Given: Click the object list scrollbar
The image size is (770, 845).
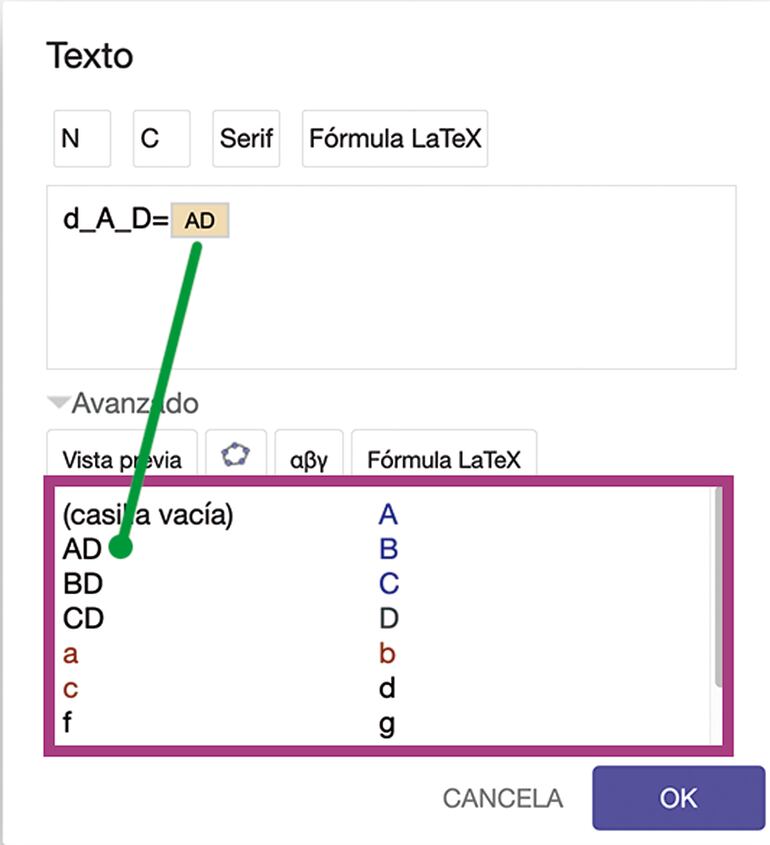Looking at the screenshot, I should pos(717,590).
